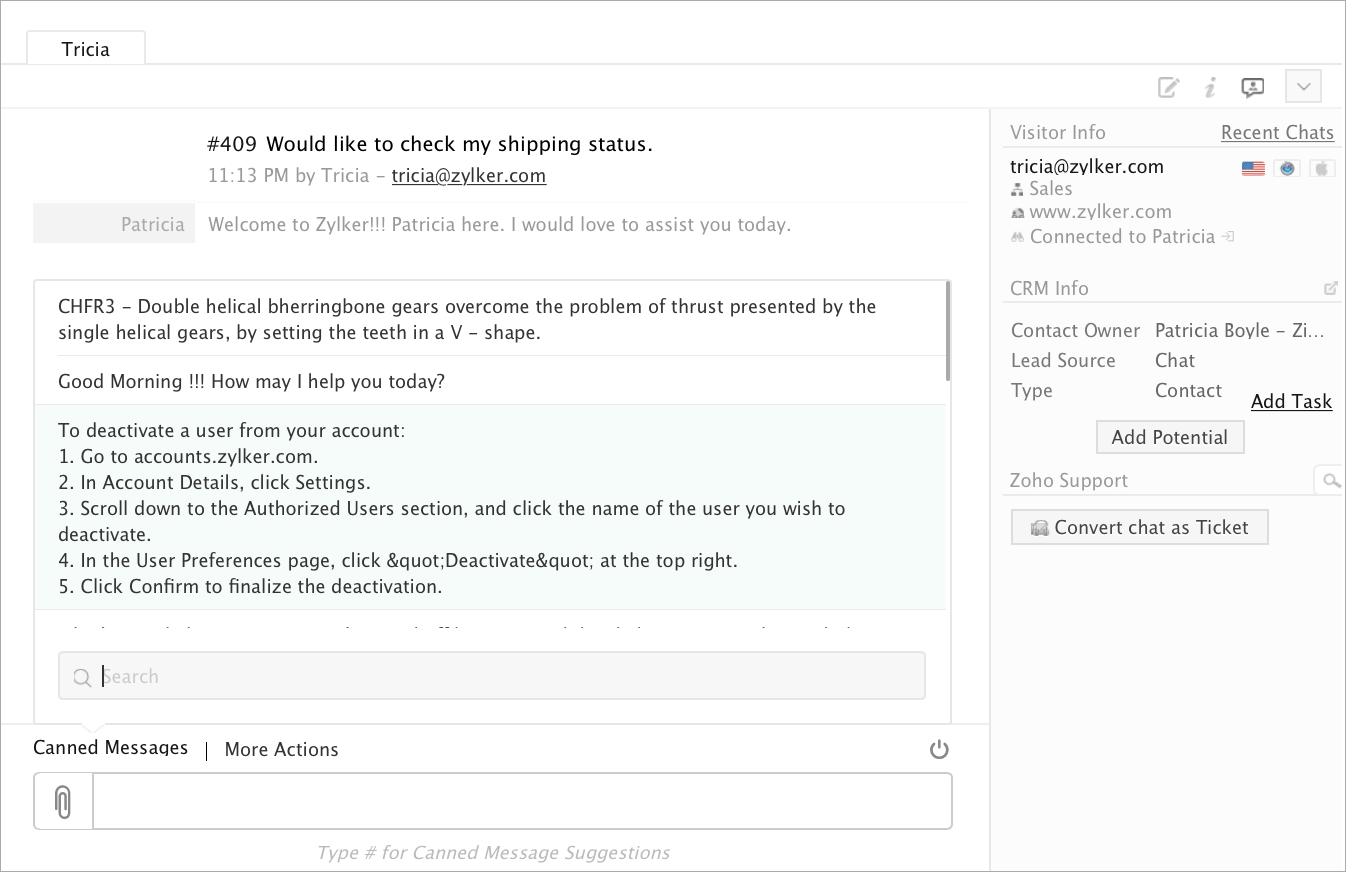Click the US flag icon
This screenshot has height=872, width=1346.
[1253, 168]
